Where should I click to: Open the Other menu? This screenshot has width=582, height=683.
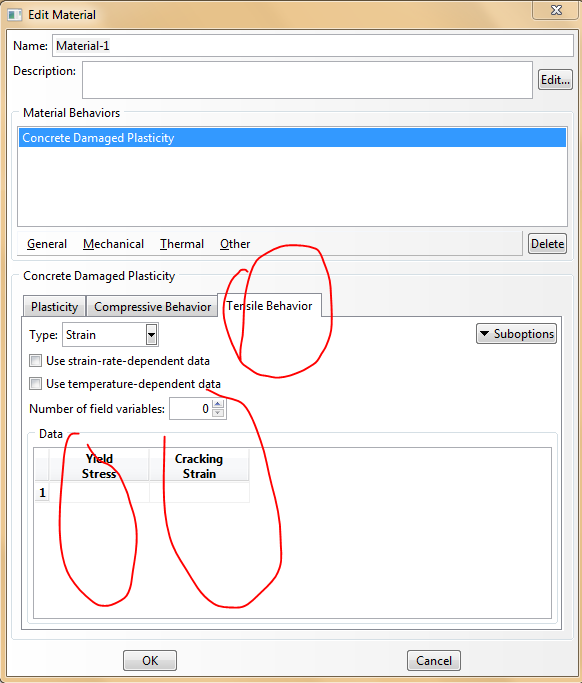pos(235,244)
